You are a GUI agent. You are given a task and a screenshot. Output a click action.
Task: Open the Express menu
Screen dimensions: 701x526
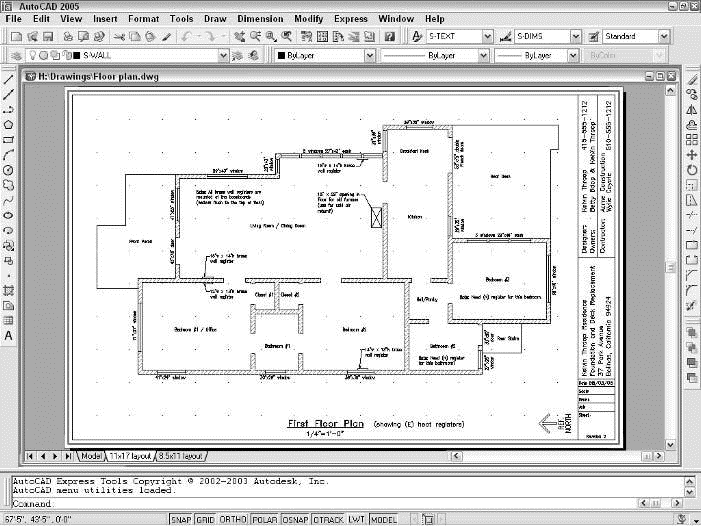(350, 19)
